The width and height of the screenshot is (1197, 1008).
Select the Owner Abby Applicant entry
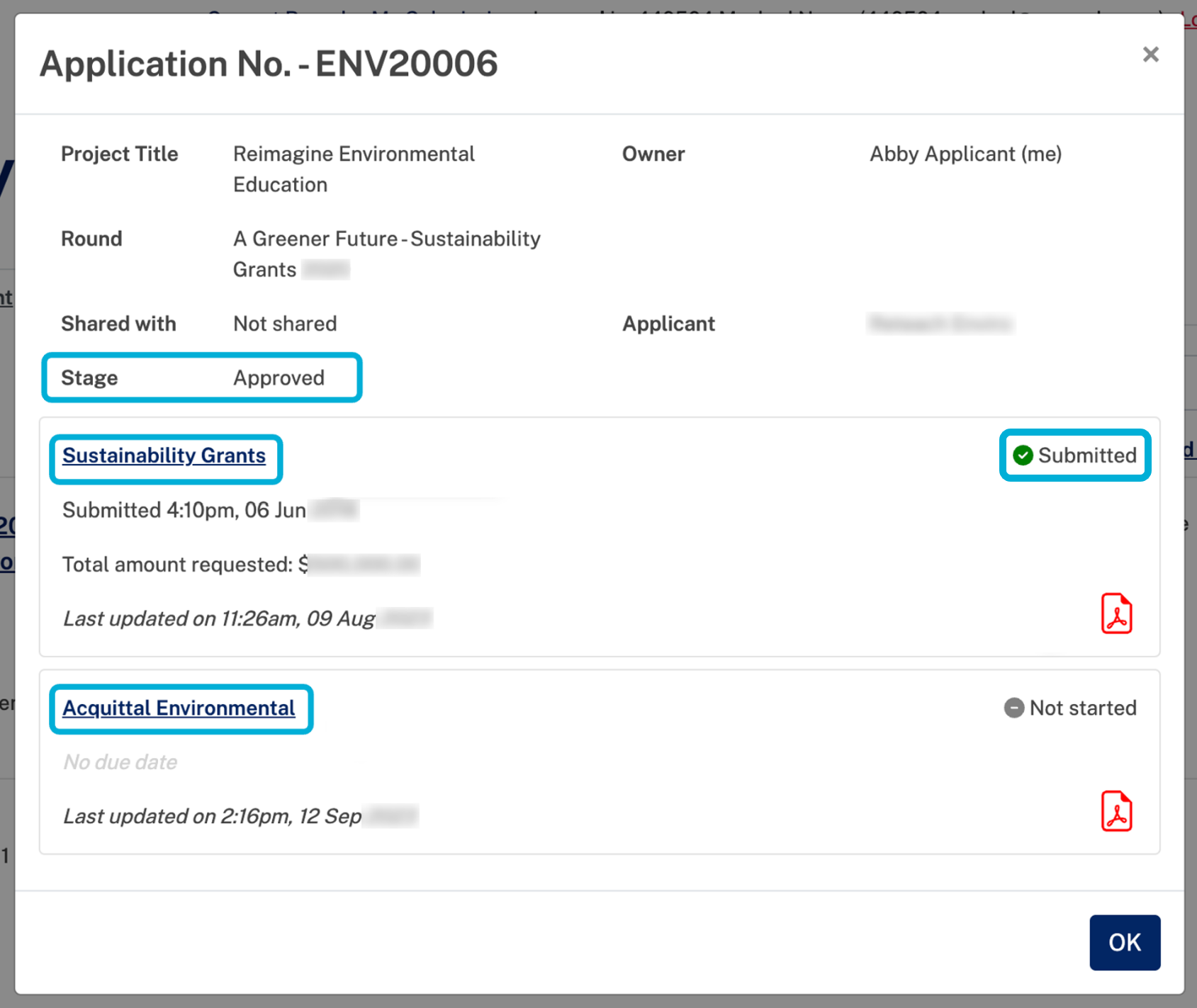tap(965, 154)
